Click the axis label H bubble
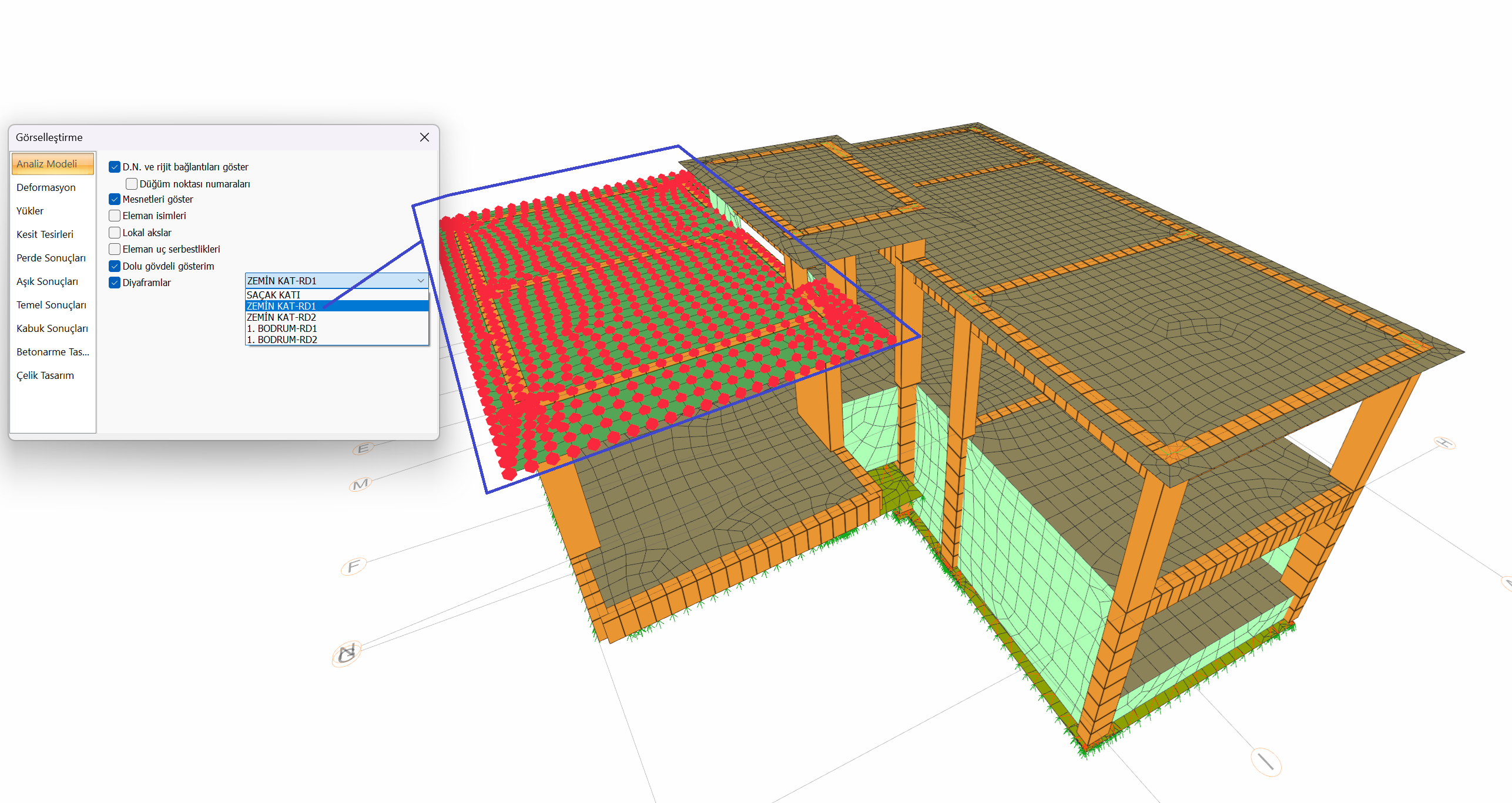The image size is (1512, 803). pyautogui.click(x=1444, y=443)
